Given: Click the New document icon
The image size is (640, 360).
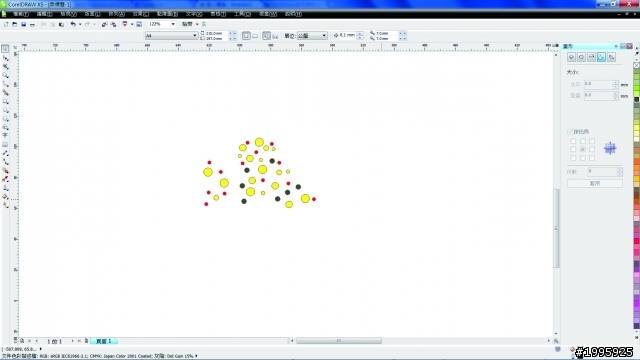Looking at the screenshot, I should 6,24.
